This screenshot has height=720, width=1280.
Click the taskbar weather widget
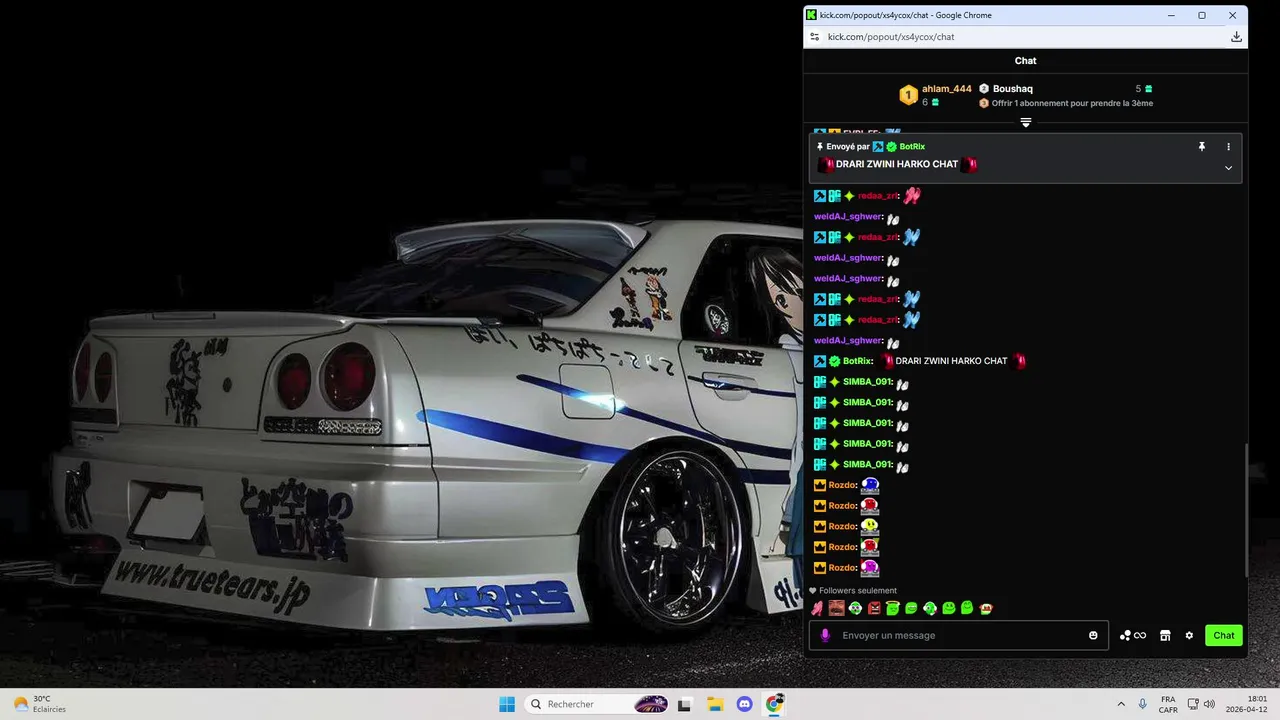pos(40,704)
